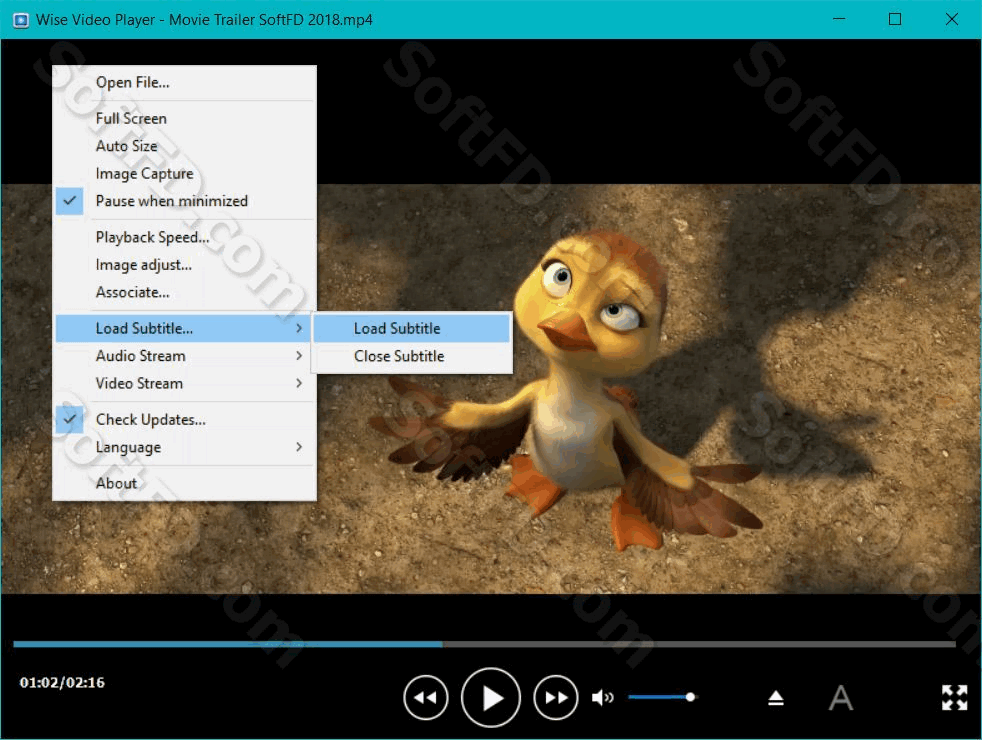Screen dimensions: 982x740
Task: Expand the Audio Stream submenu
Action: click(x=185, y=356)
